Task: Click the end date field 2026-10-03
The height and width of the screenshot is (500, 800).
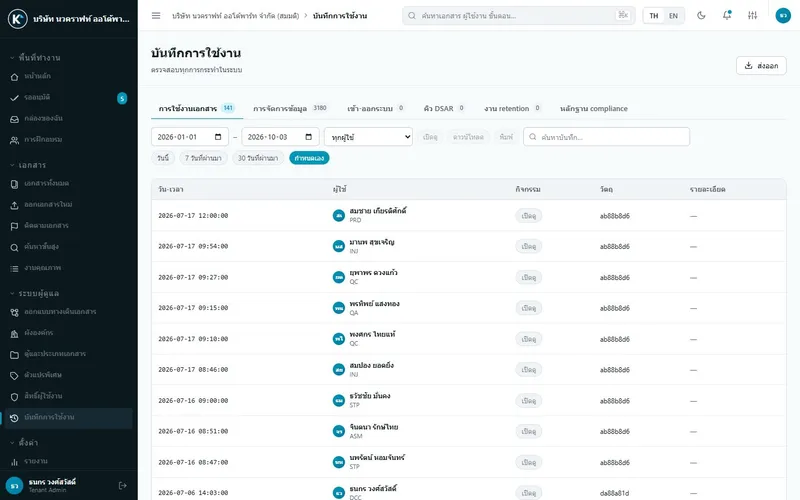Action: (x=280, y=137)
